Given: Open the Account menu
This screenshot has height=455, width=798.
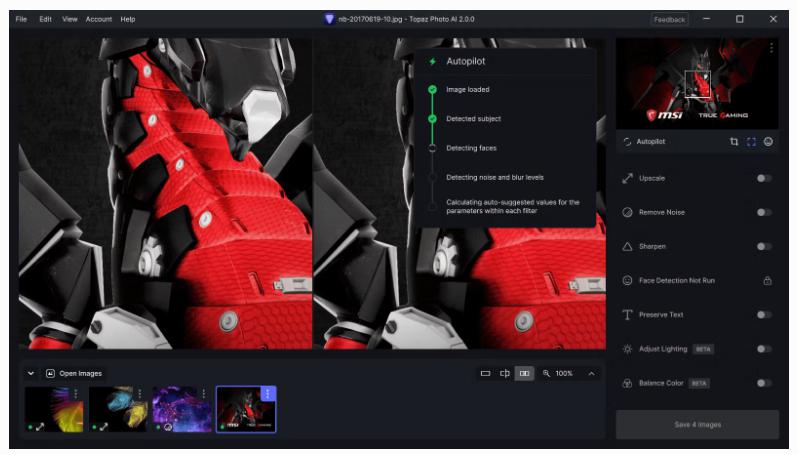Looking at the screenshot, I should pos(99,19).
